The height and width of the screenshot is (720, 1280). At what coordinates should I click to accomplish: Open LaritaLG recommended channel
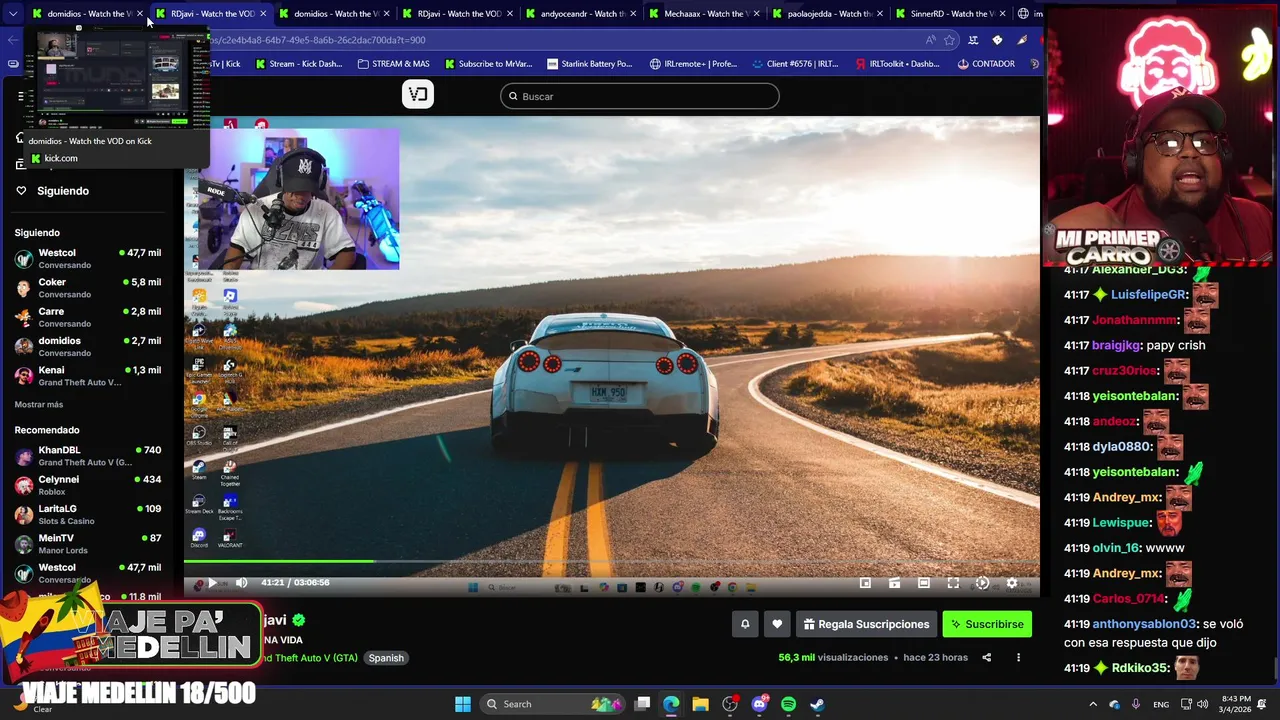[x=88, y=514]
